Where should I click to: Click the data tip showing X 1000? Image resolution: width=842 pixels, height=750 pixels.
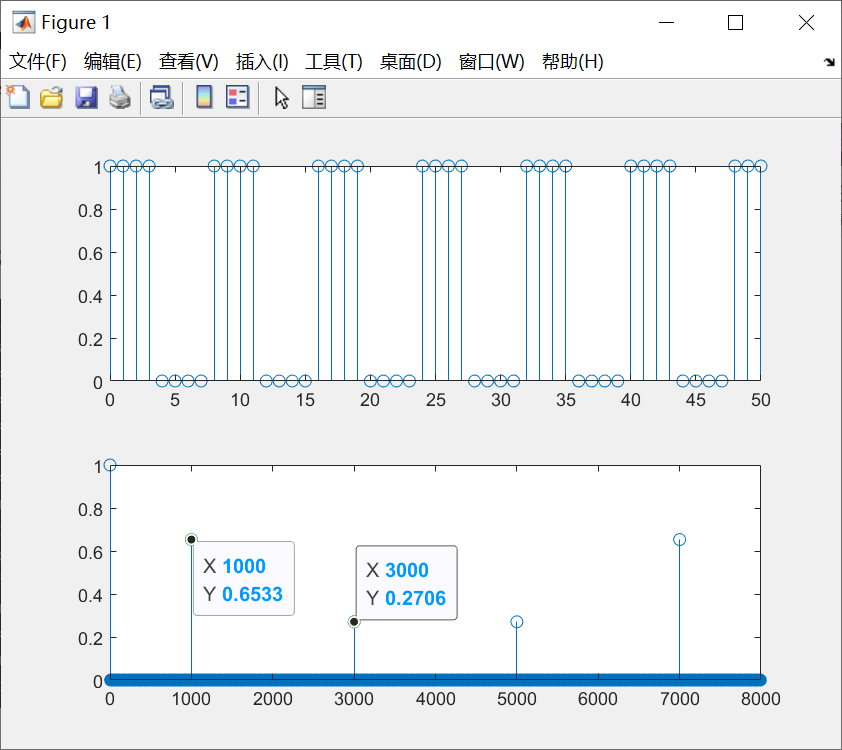(243, 580)
